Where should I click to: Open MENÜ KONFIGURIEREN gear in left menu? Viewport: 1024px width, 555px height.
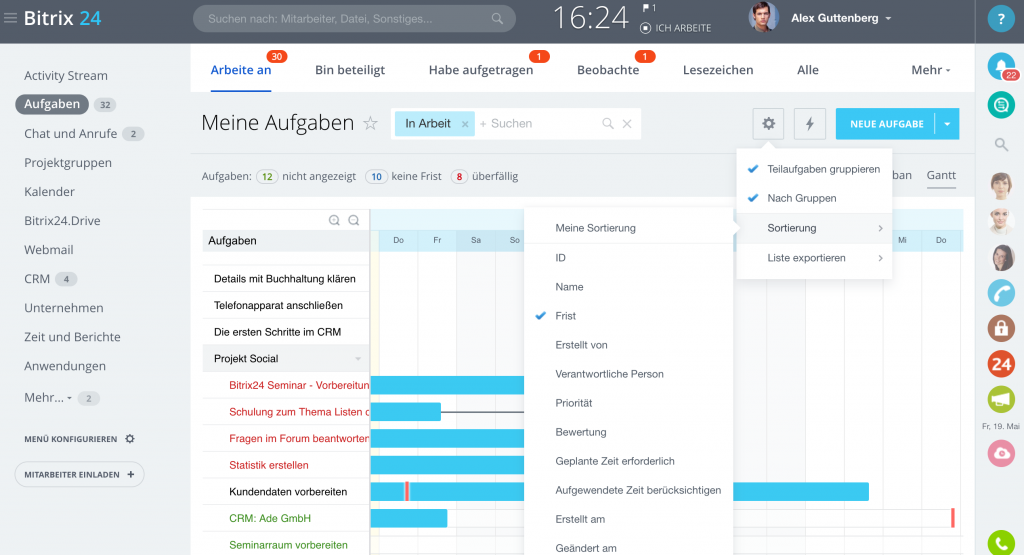pos(130,439)
